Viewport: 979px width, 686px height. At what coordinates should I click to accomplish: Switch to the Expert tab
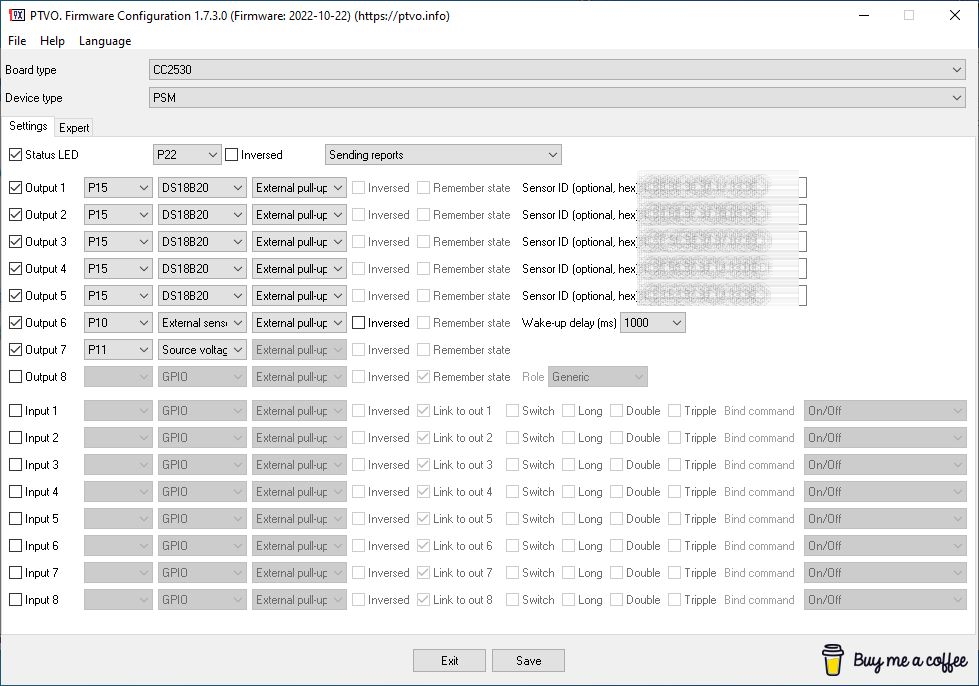coord(74,127)
